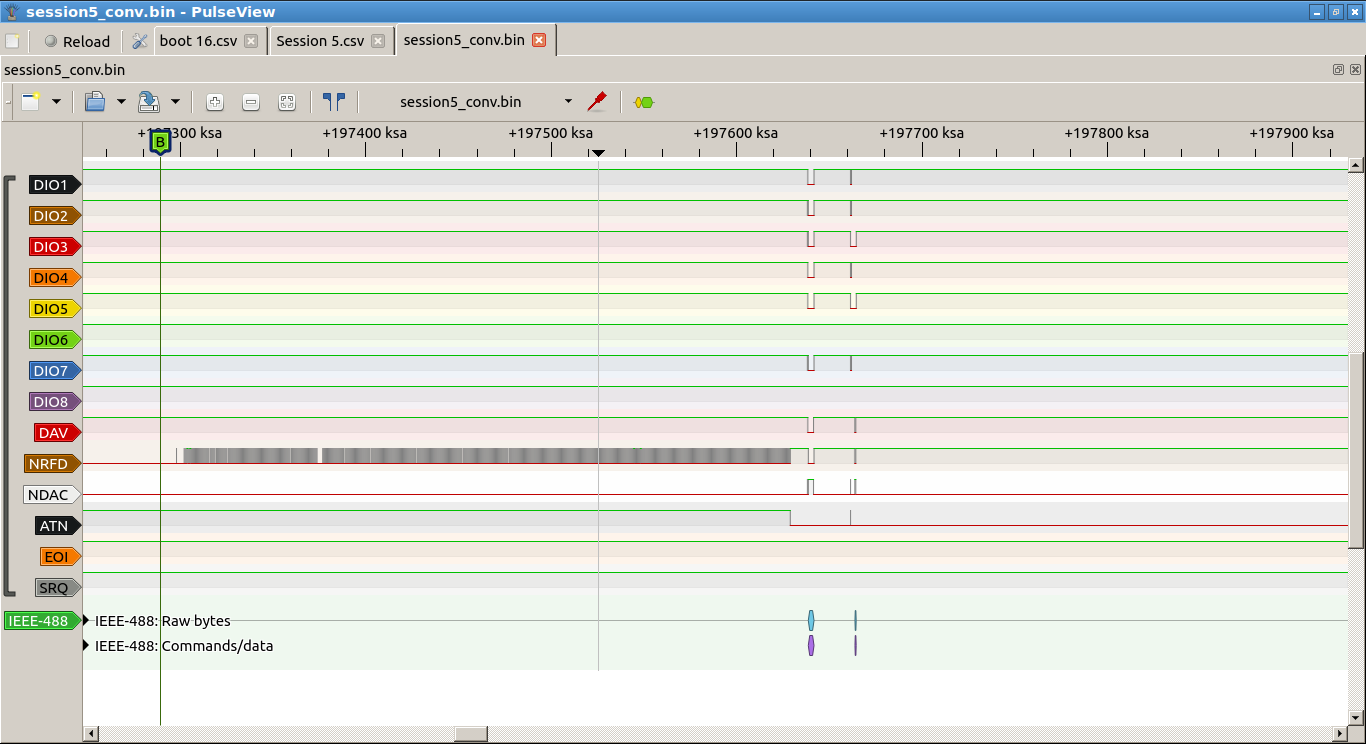This screenshot has width=1366, height=744.
Task: Click the green IEEE-488 decoder label
Action: coord(39,621)
